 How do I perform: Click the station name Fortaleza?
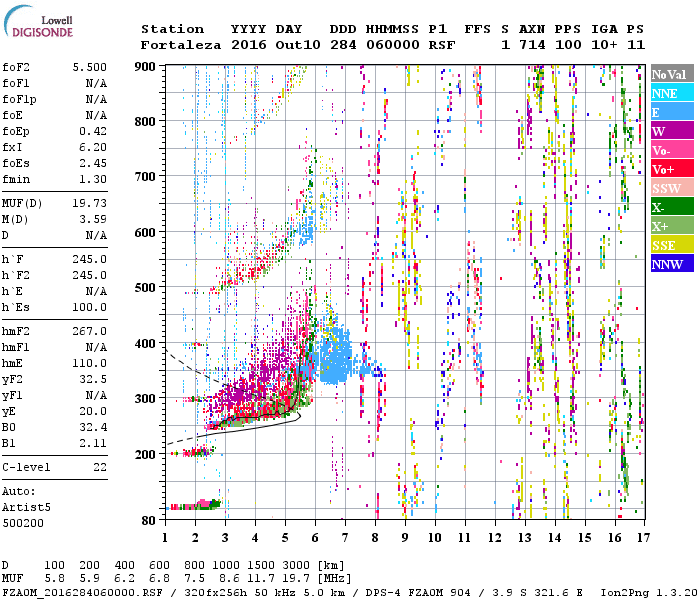tap(181, 45)
